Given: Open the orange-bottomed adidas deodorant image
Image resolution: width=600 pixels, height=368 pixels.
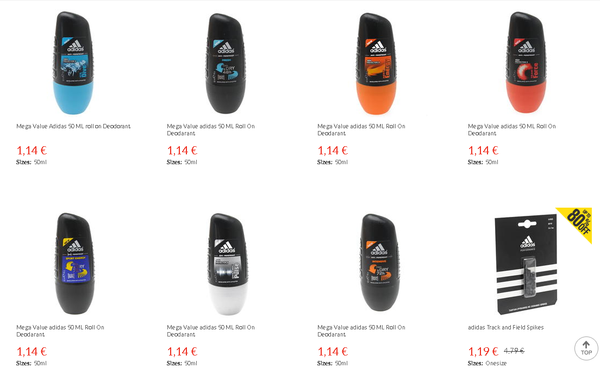Looking at the screenshot, I should [376, 64].
